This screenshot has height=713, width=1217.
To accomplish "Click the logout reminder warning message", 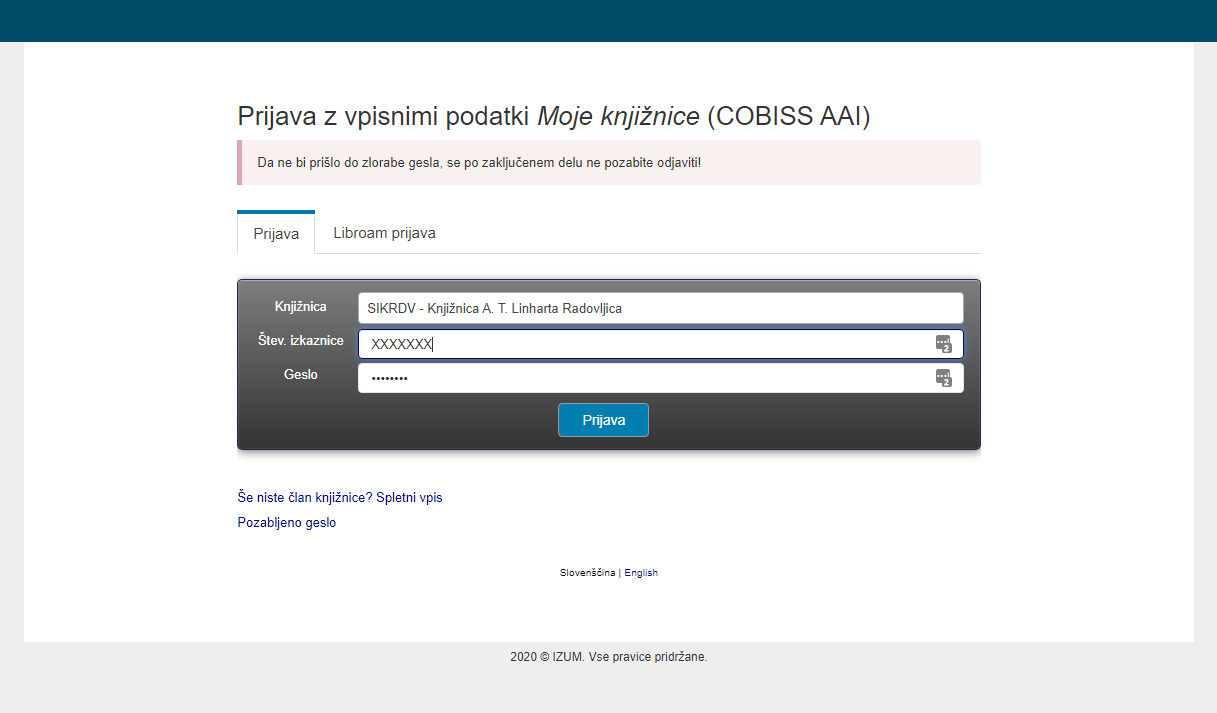I will [609, 162].
